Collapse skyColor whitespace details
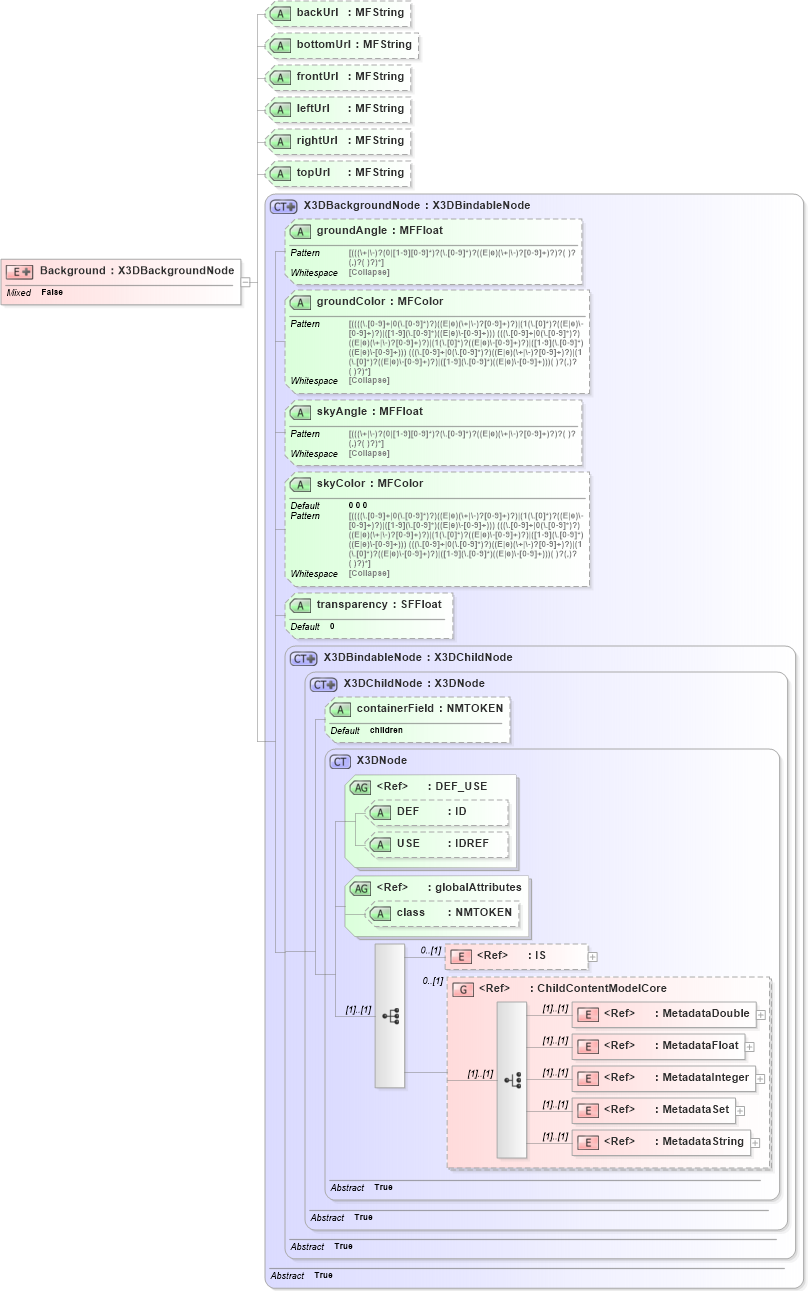 tap(369, 574)
